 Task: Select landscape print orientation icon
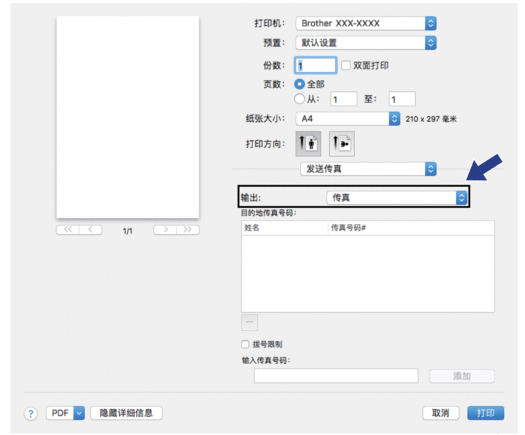point(342,144)
